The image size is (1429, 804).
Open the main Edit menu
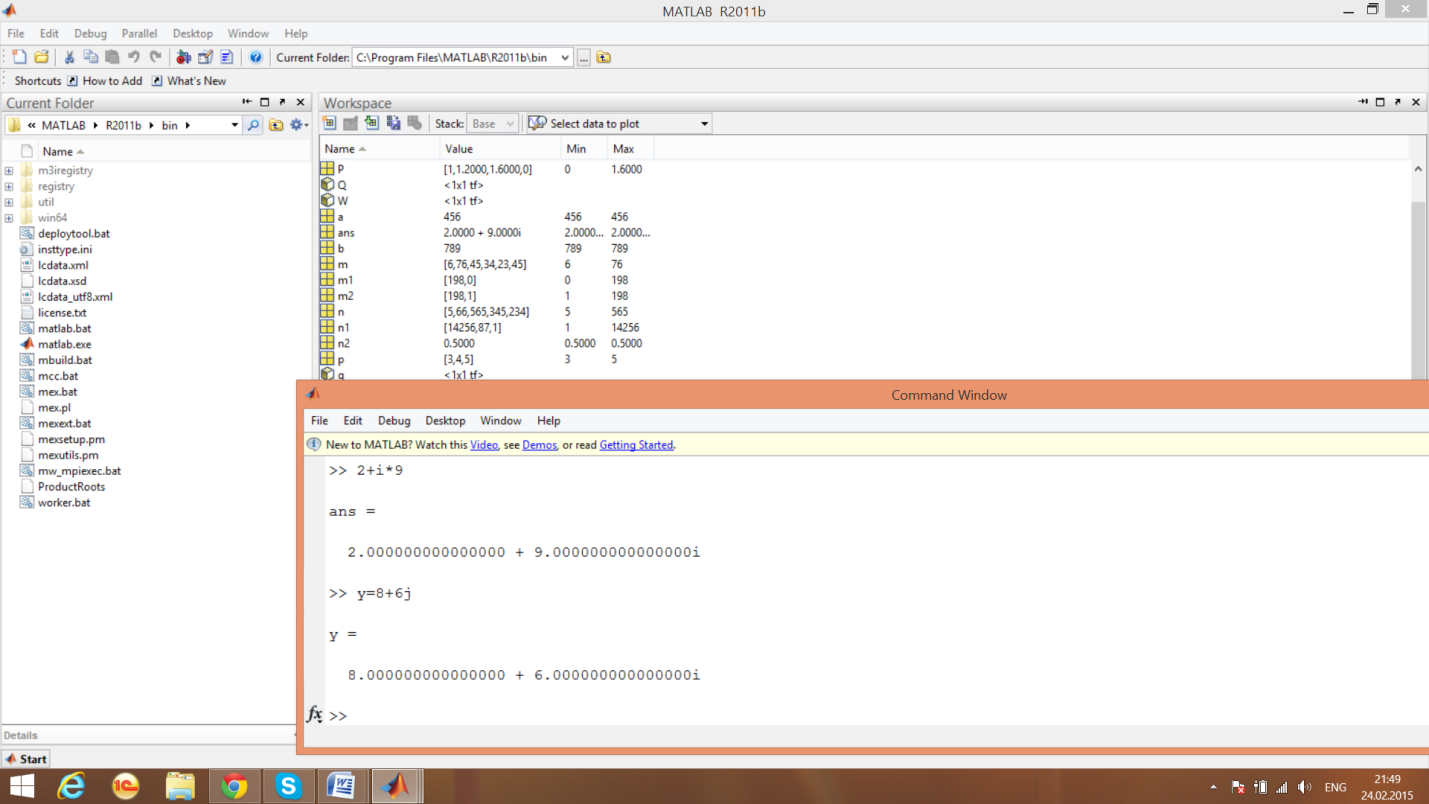pos(49,33)
